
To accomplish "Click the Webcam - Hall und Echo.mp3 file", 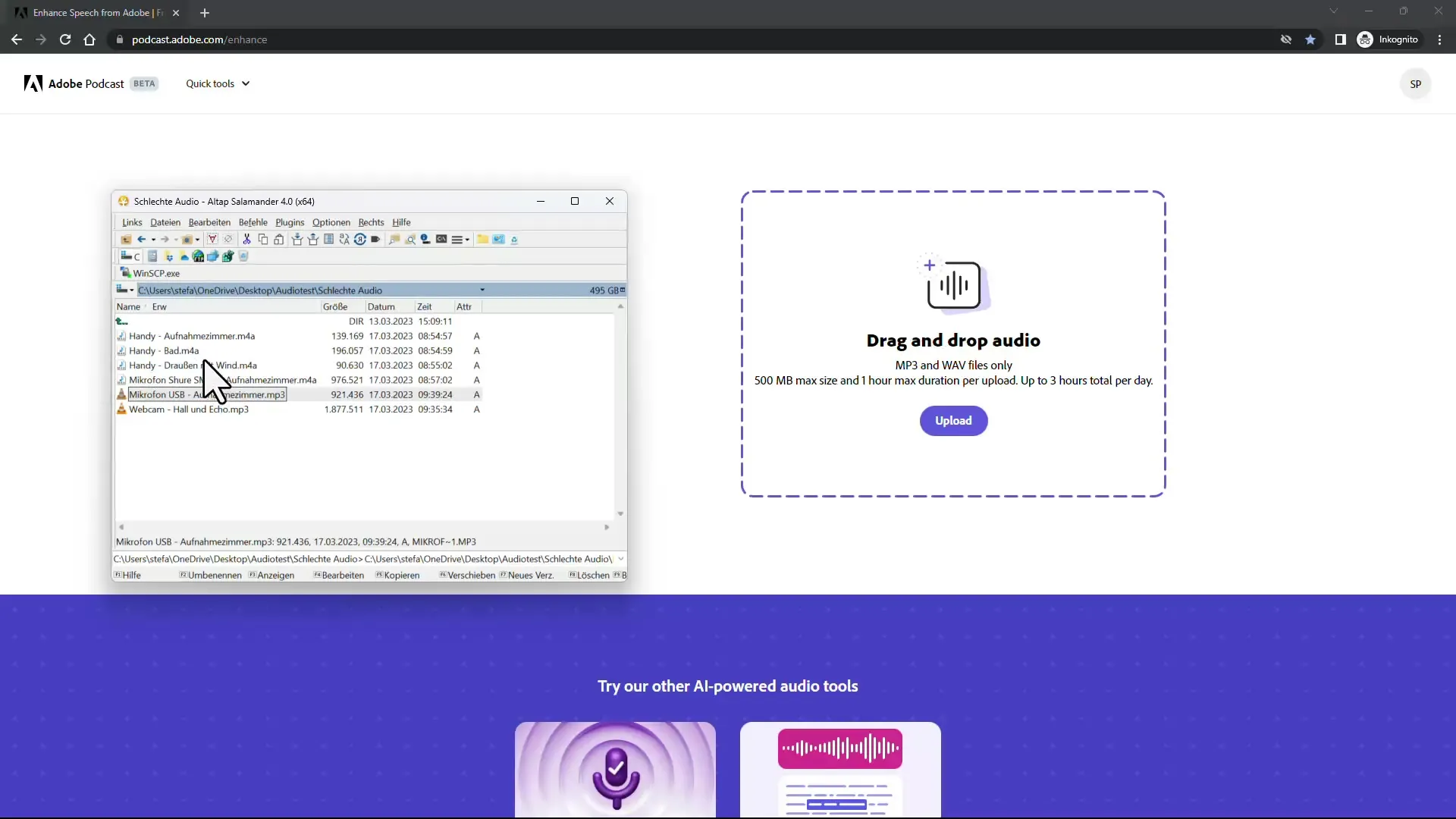I will 188,408.
